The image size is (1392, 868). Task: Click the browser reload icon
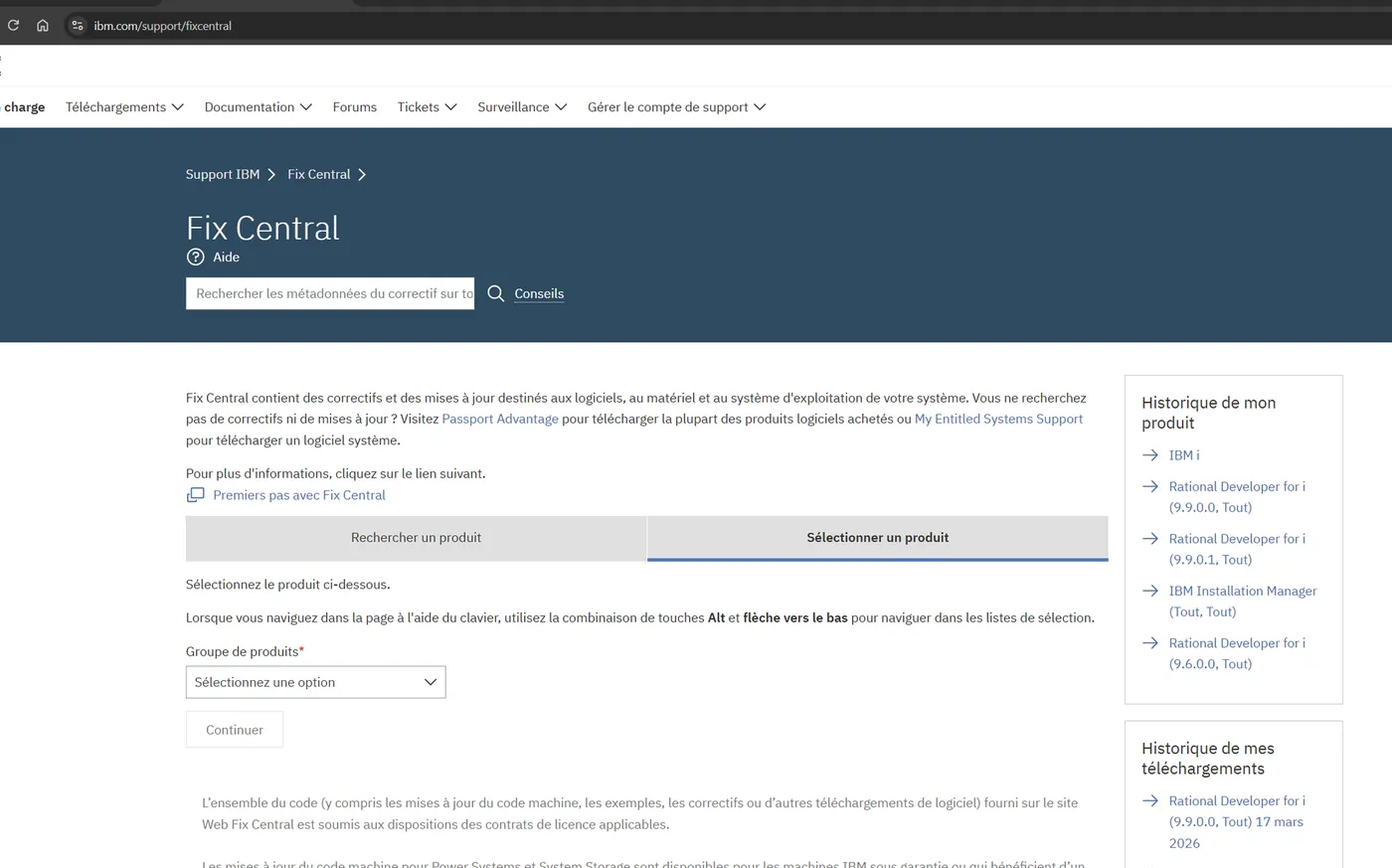coord(13,26)
